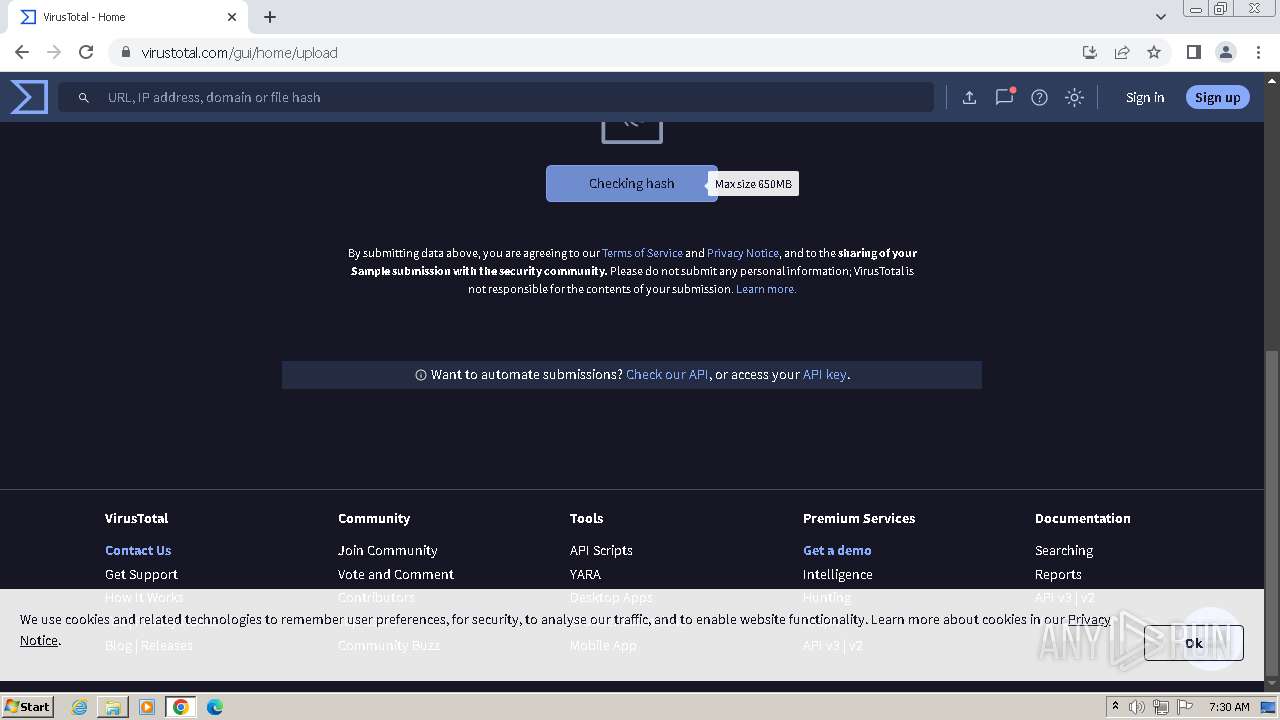1280x720 pixels.
Task: Click the page vertical scrollbar thumb
Action: tap(1271, 513)
